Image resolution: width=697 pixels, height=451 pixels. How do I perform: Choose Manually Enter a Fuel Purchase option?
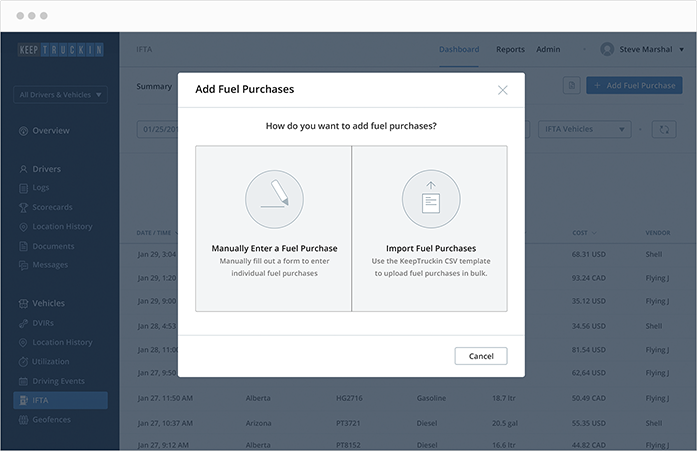(273, 228)
